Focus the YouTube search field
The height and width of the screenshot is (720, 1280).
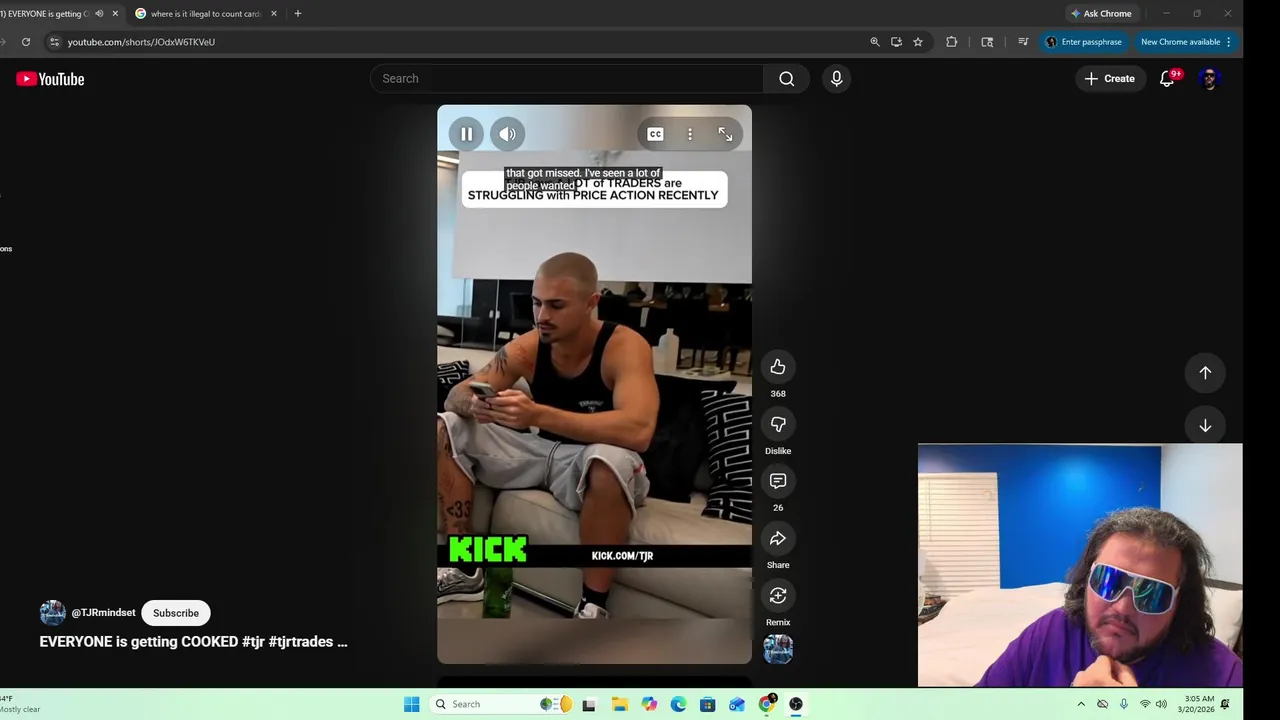tap(567, 79)
